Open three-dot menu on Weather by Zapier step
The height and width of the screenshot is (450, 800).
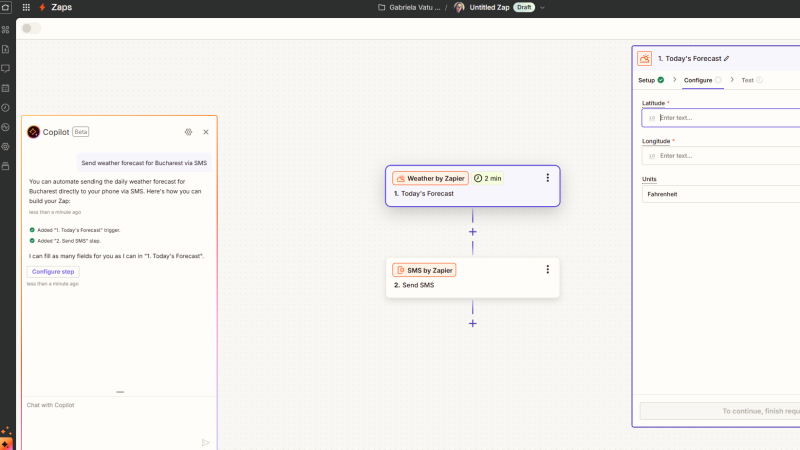click(x=547, y=178)
